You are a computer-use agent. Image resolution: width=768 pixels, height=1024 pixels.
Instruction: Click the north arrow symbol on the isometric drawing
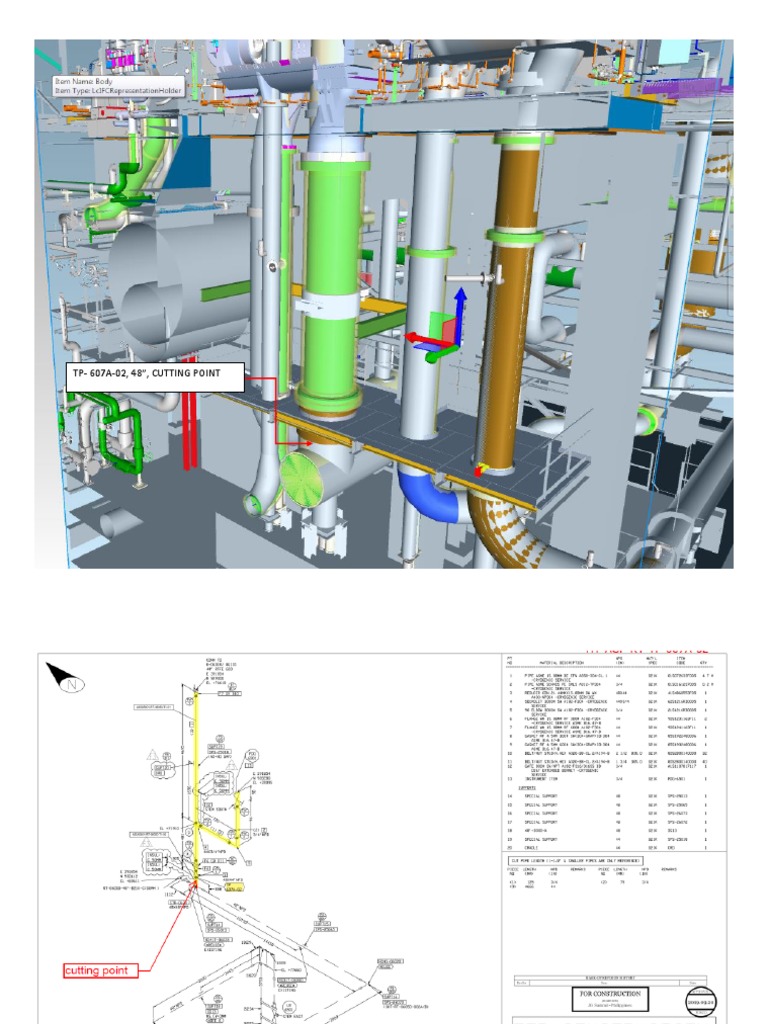coord(66,678)
